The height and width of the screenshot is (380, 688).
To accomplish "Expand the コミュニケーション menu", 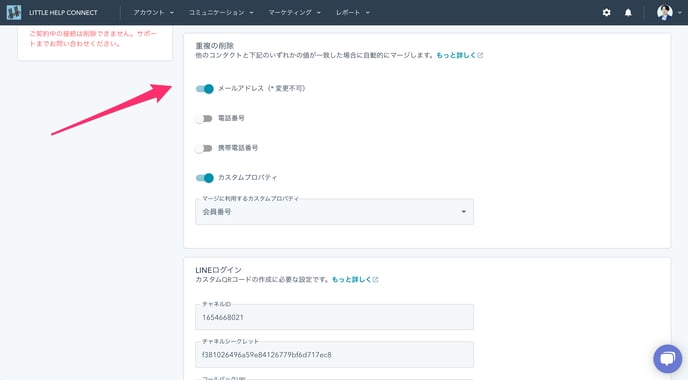I will coord(221,12).
